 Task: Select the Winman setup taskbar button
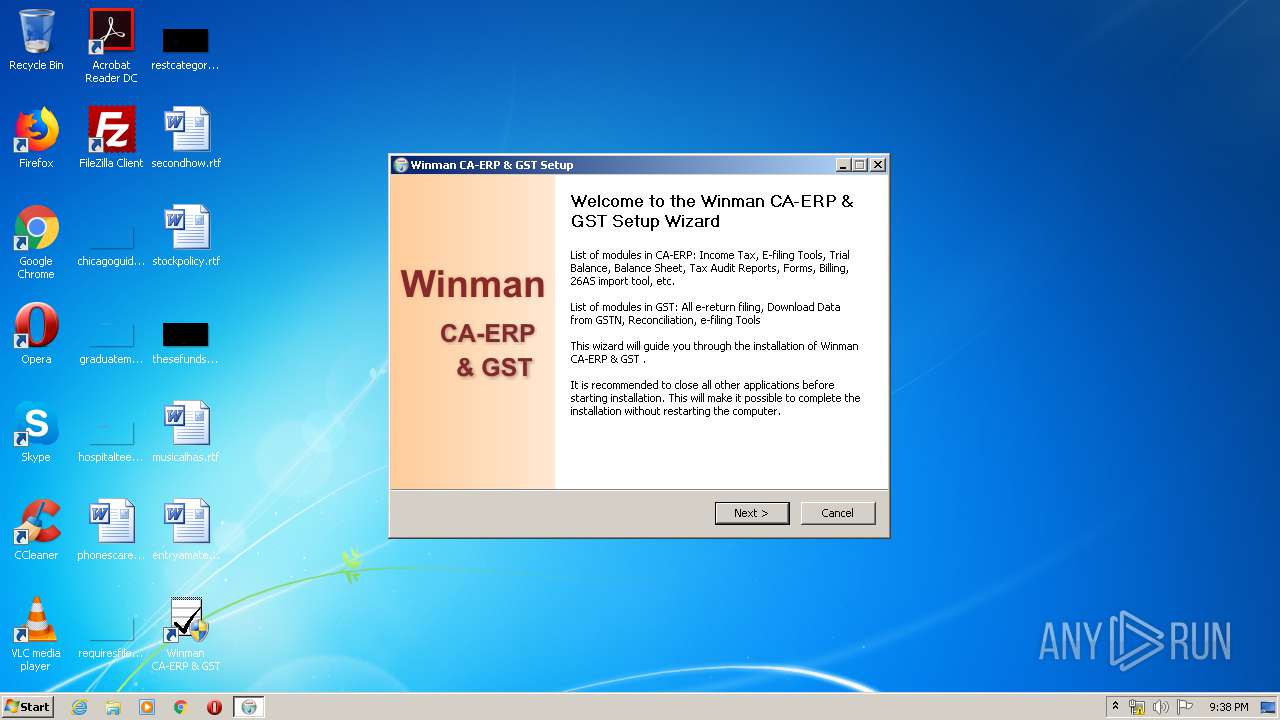click(249, 707)
